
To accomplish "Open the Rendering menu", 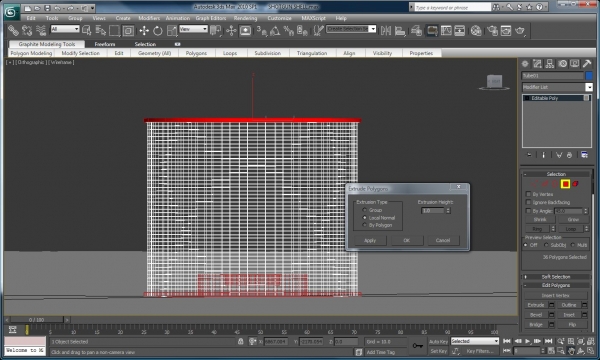I will click(245, 18).
